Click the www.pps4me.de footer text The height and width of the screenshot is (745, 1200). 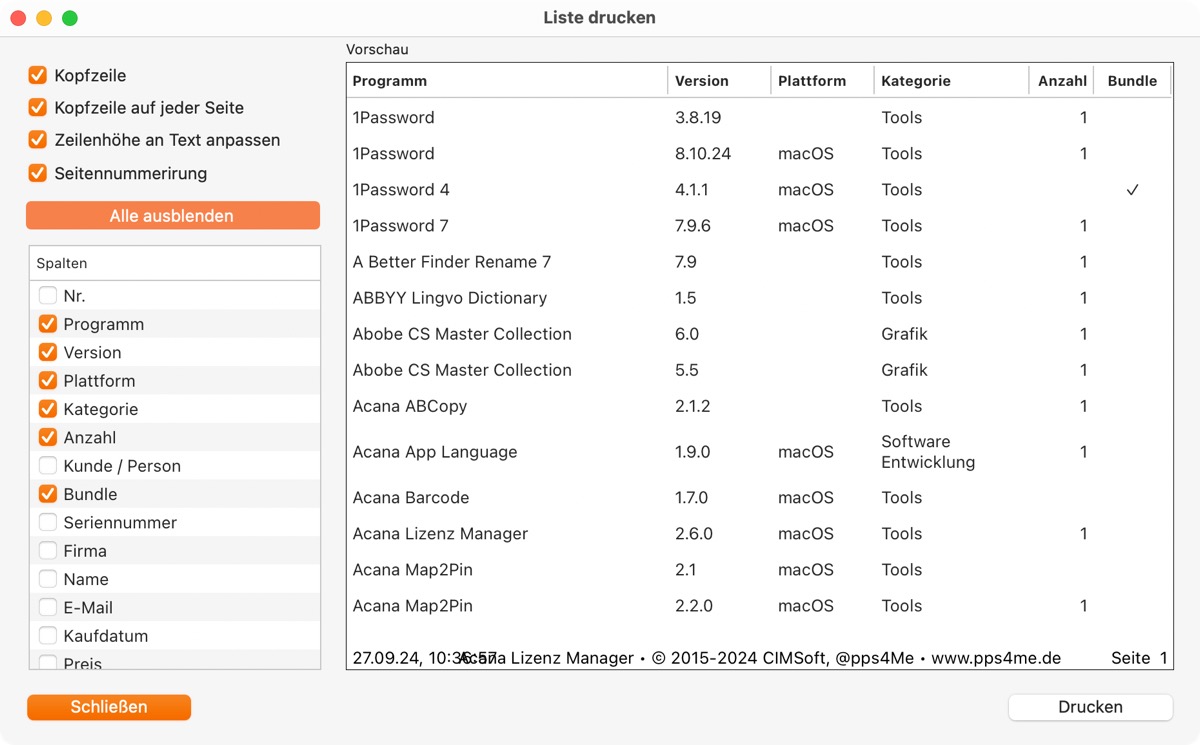996,658
